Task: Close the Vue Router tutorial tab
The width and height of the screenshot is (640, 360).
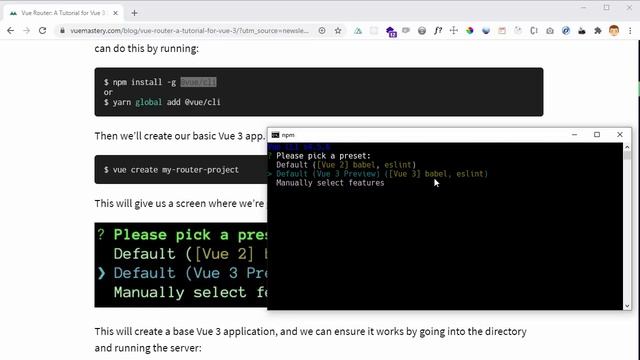Action: pyautogui.click(x=116, y=13)
